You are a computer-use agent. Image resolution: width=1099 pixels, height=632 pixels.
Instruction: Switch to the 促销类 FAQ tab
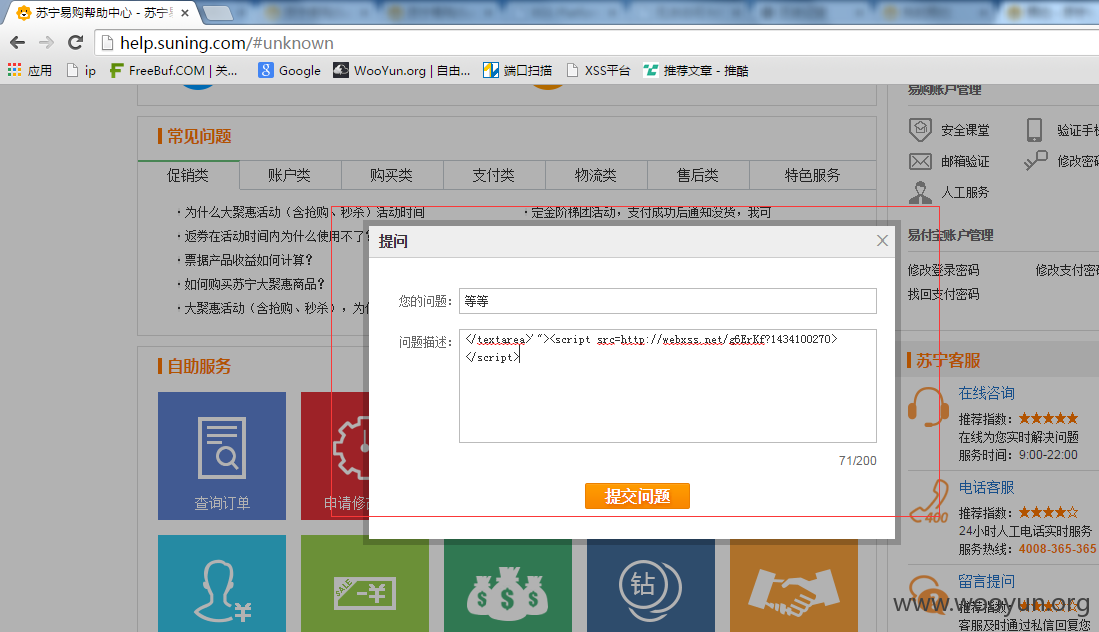coord(189,175)
